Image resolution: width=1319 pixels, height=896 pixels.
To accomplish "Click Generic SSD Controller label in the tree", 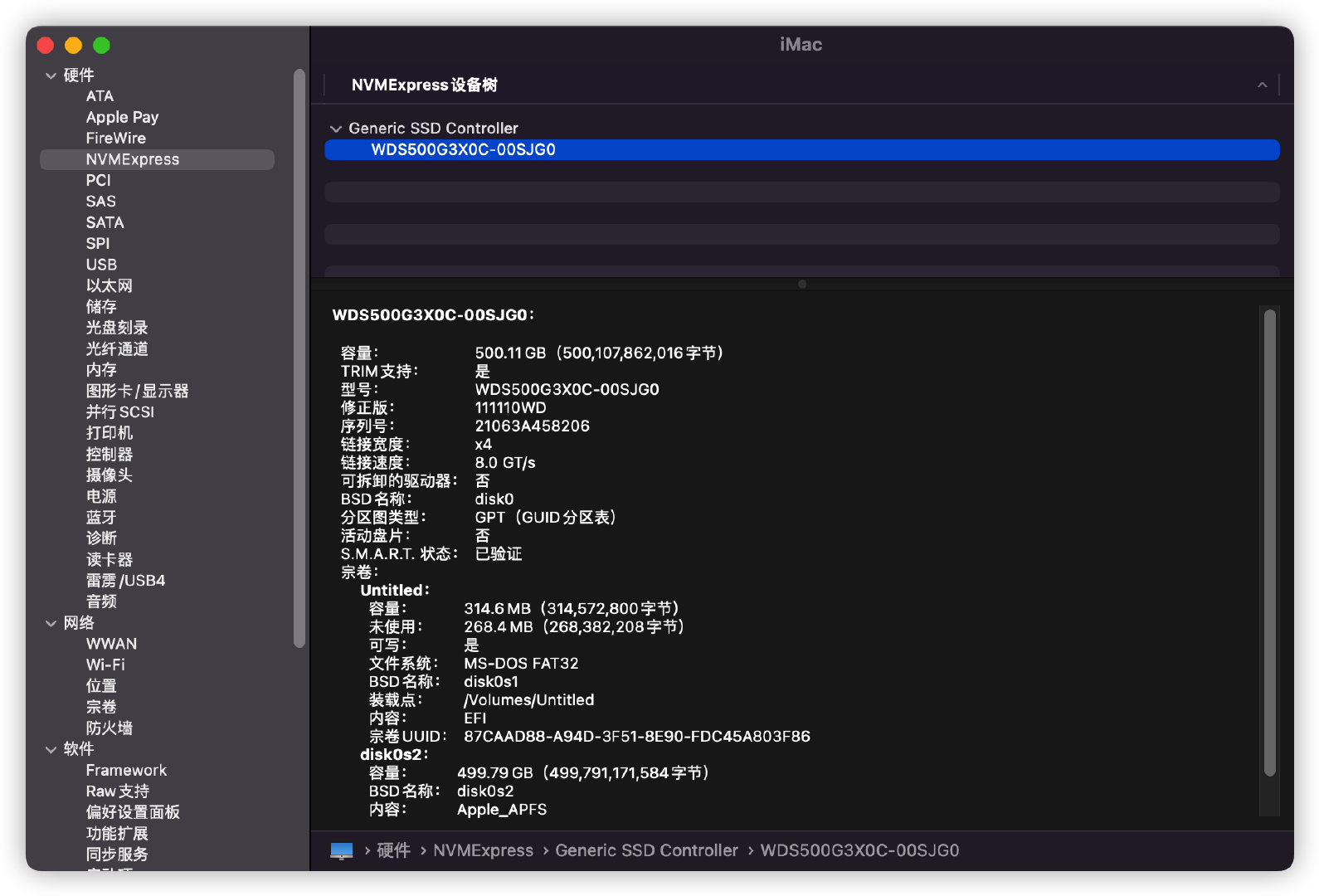I will 433,129.
